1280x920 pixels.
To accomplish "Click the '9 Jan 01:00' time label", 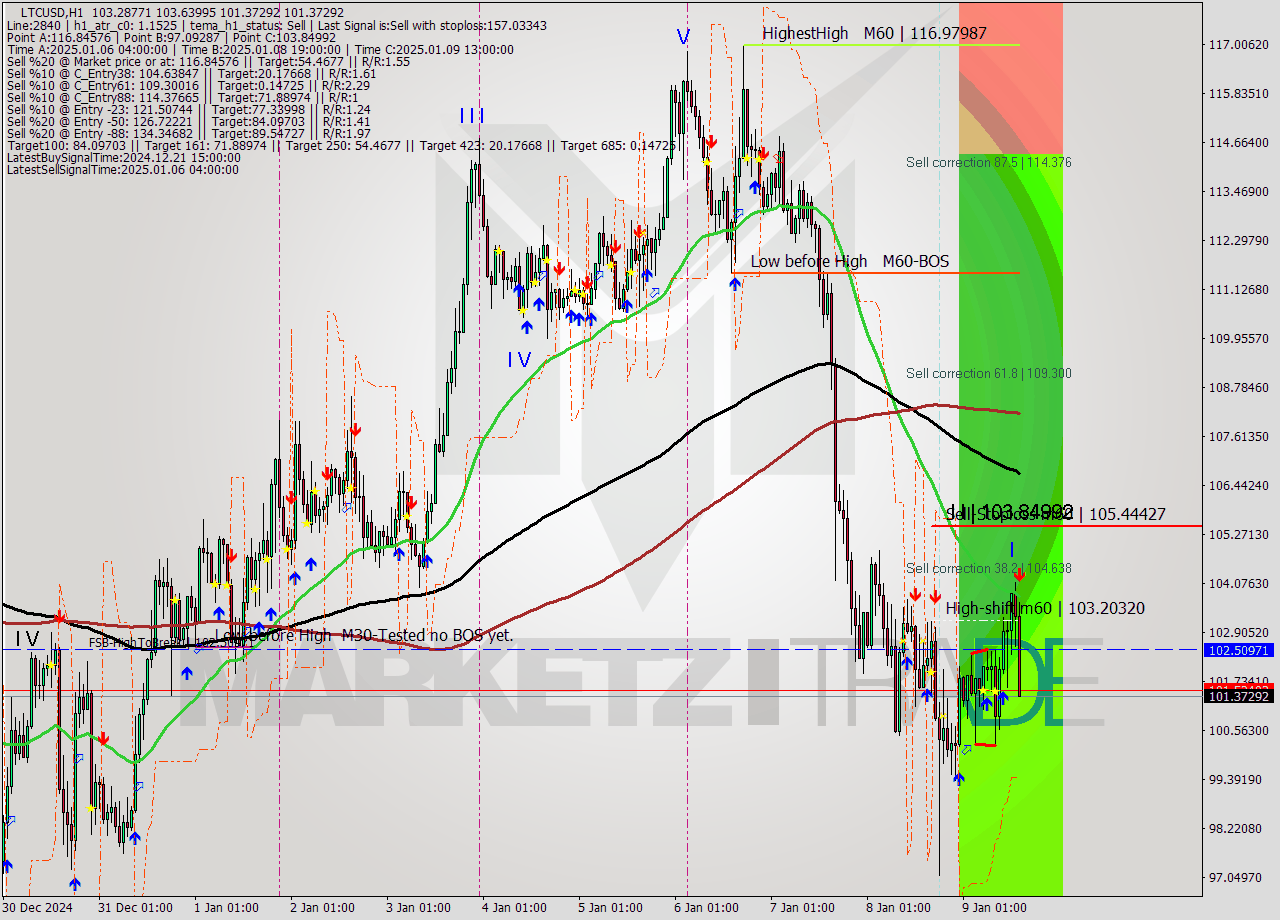I will click(994, 908).
